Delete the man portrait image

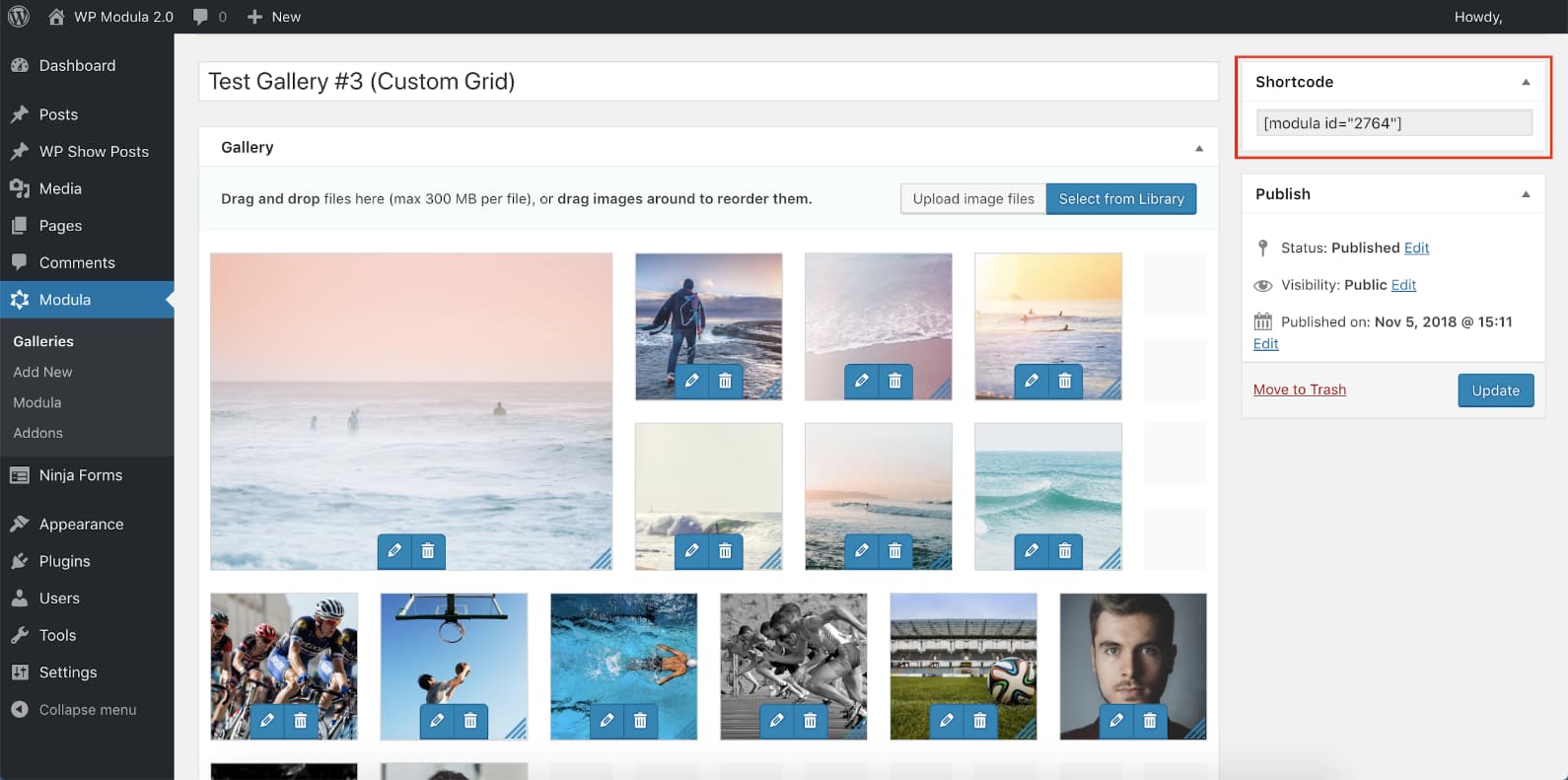tap(1150, 721)
